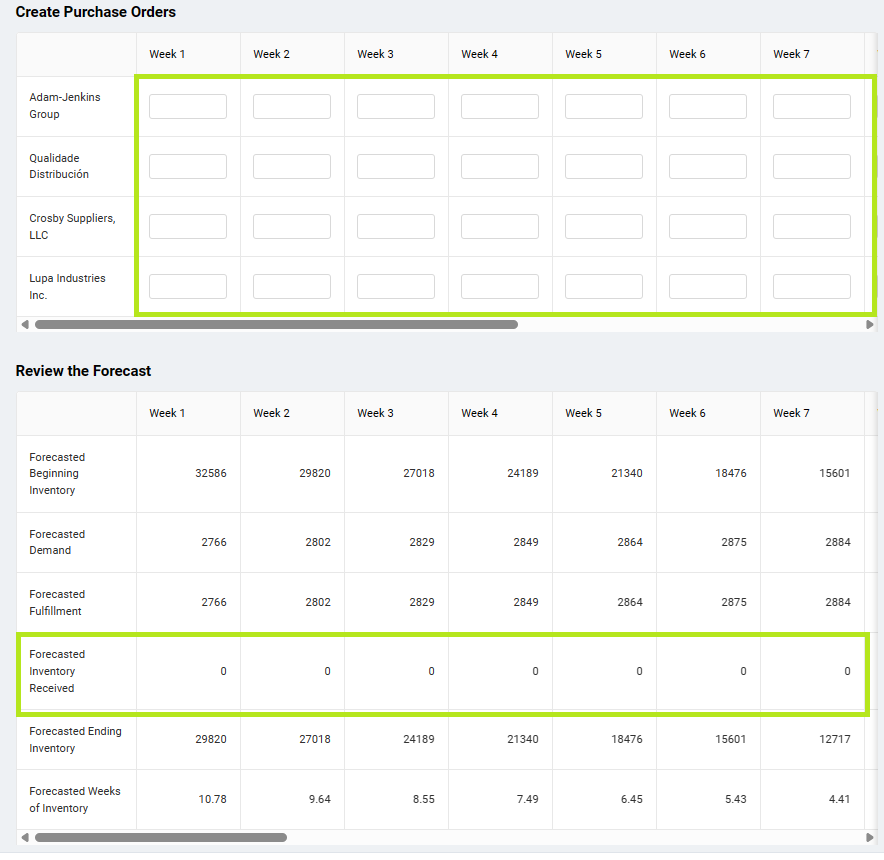Enter Adam-Jenkins Group order for Week 1
This screenshot has width=884, height=860.
point(188,107)
